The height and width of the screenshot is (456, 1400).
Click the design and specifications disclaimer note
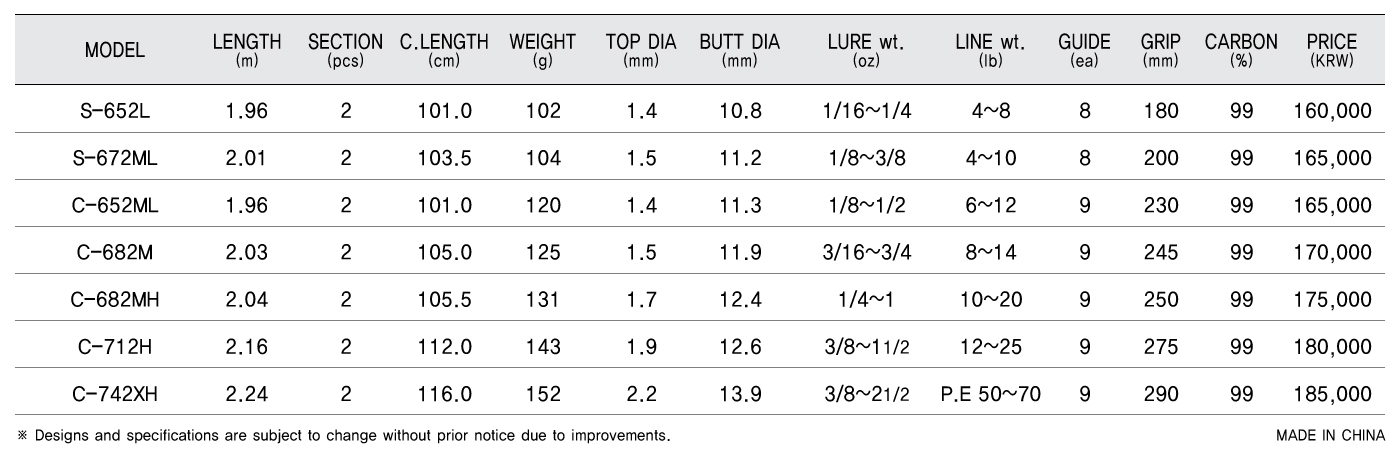click(342, 436)
